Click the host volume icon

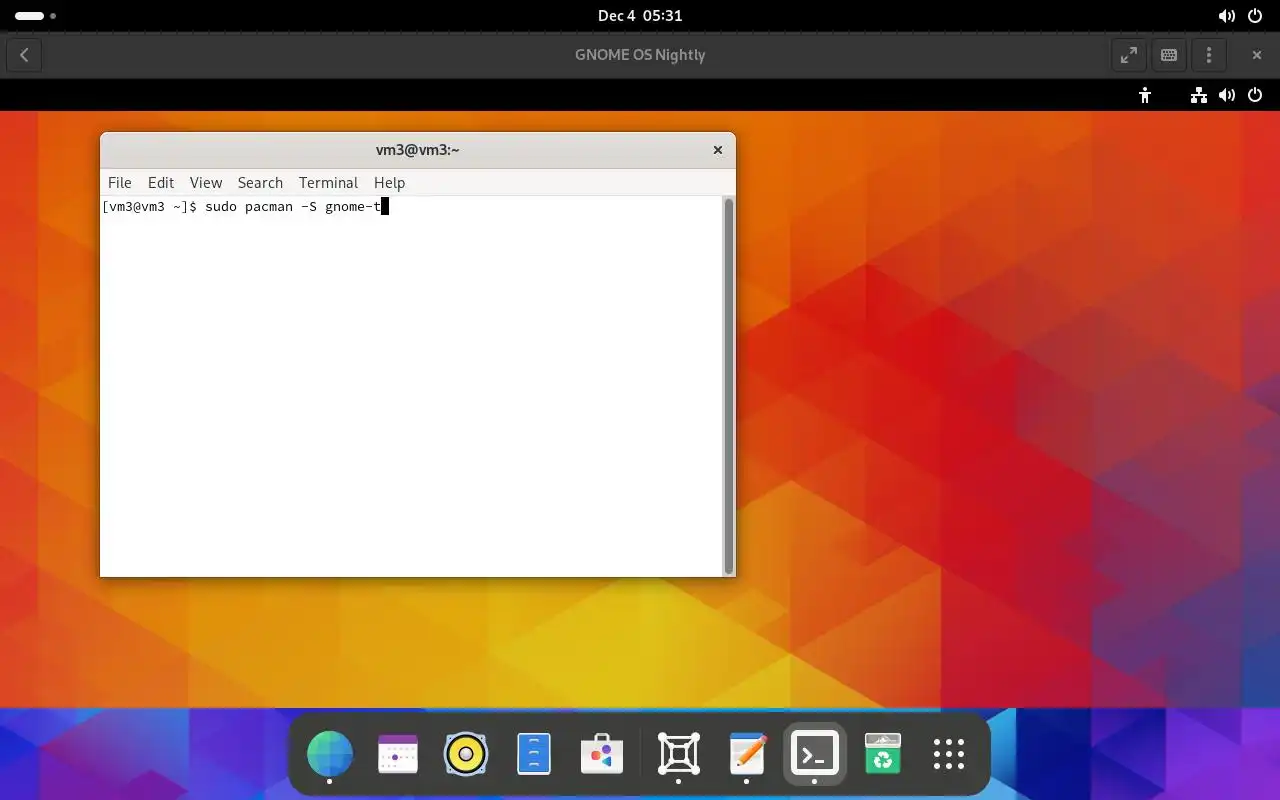point(1227,16)
